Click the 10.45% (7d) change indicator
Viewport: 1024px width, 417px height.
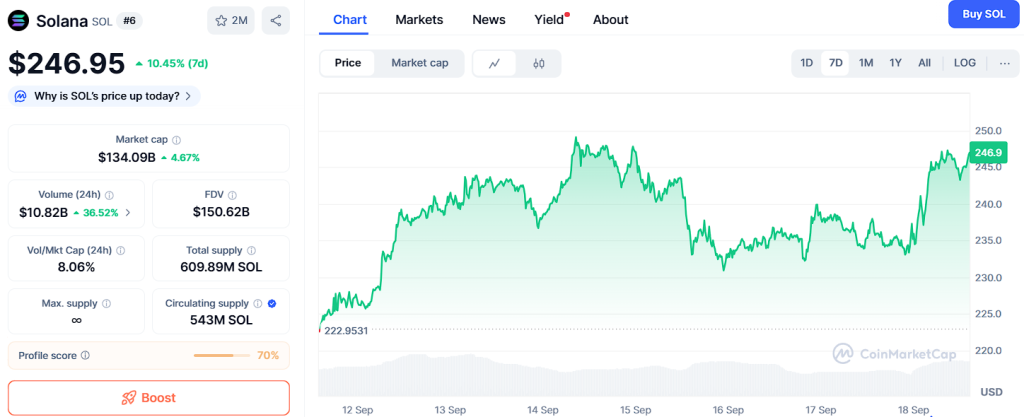(x=172, y=63)
